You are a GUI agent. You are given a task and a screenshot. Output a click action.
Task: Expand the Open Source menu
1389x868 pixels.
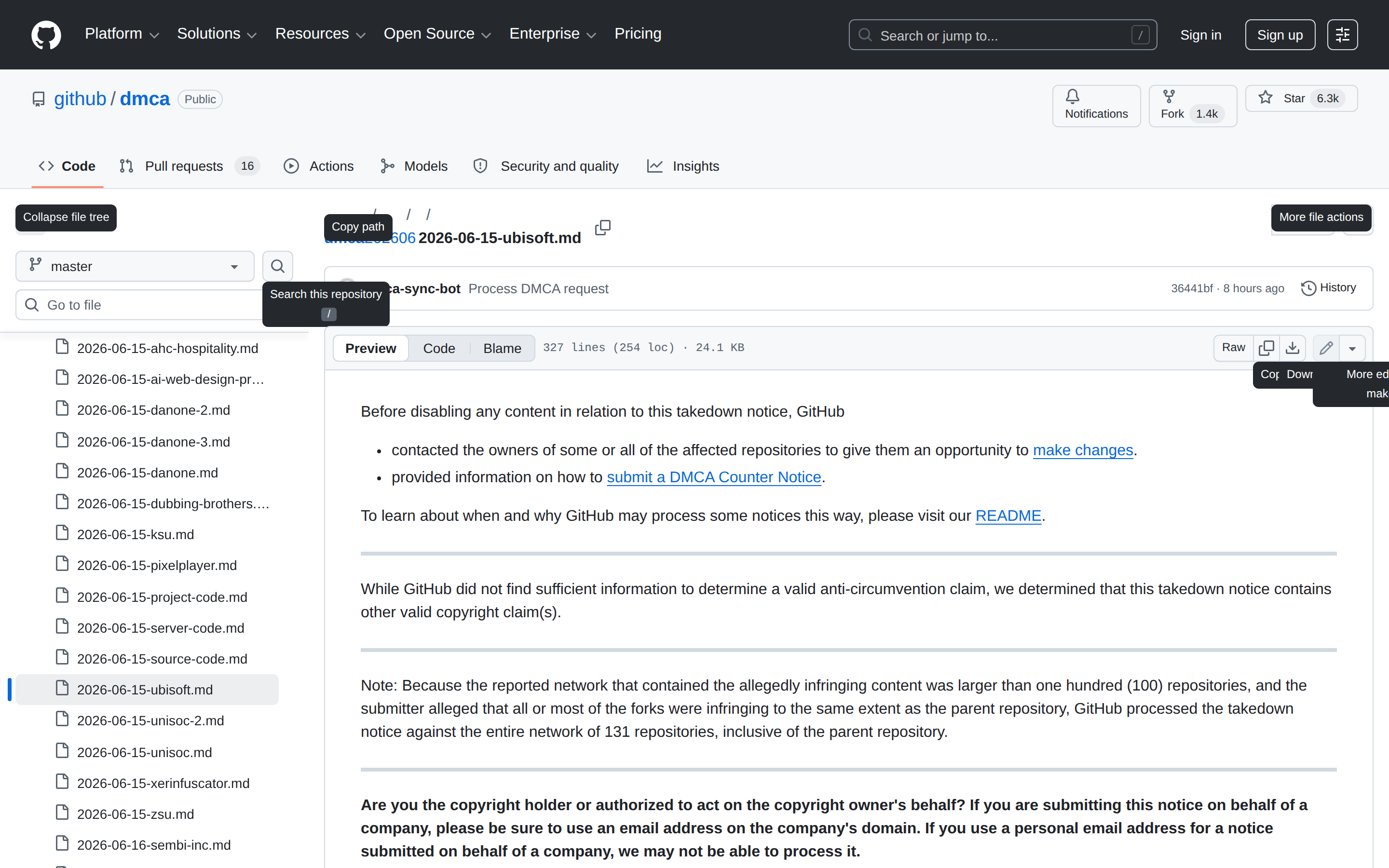437,34
